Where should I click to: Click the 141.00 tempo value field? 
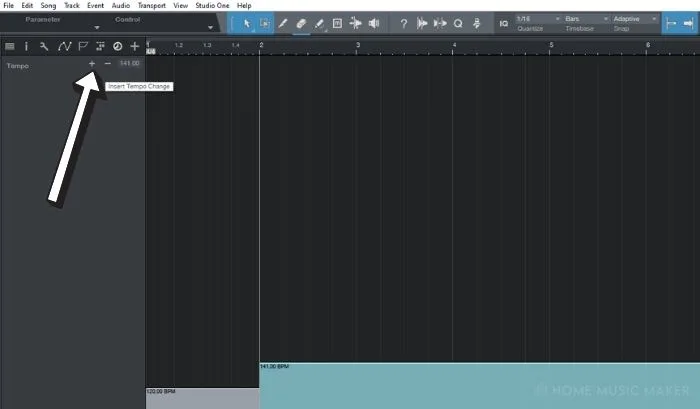[129, 63]
